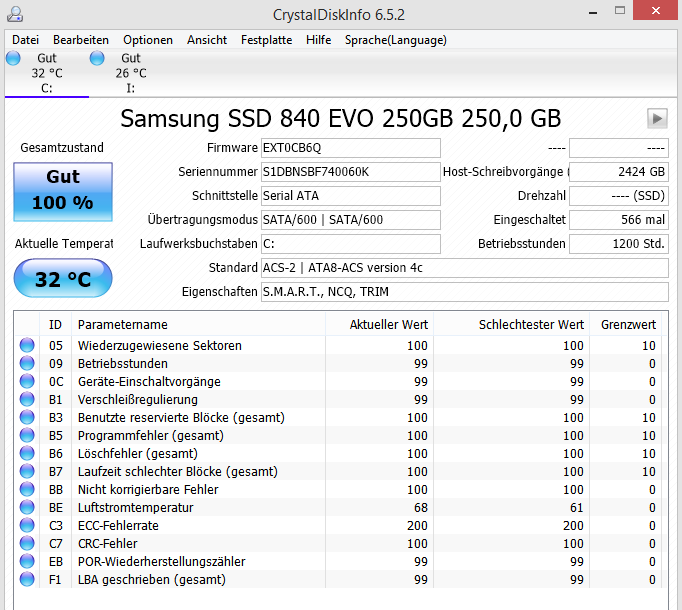Select the ECC-Fehlerrate parameter name
Screen dimensions: 682x610
(x=118, y=526)
